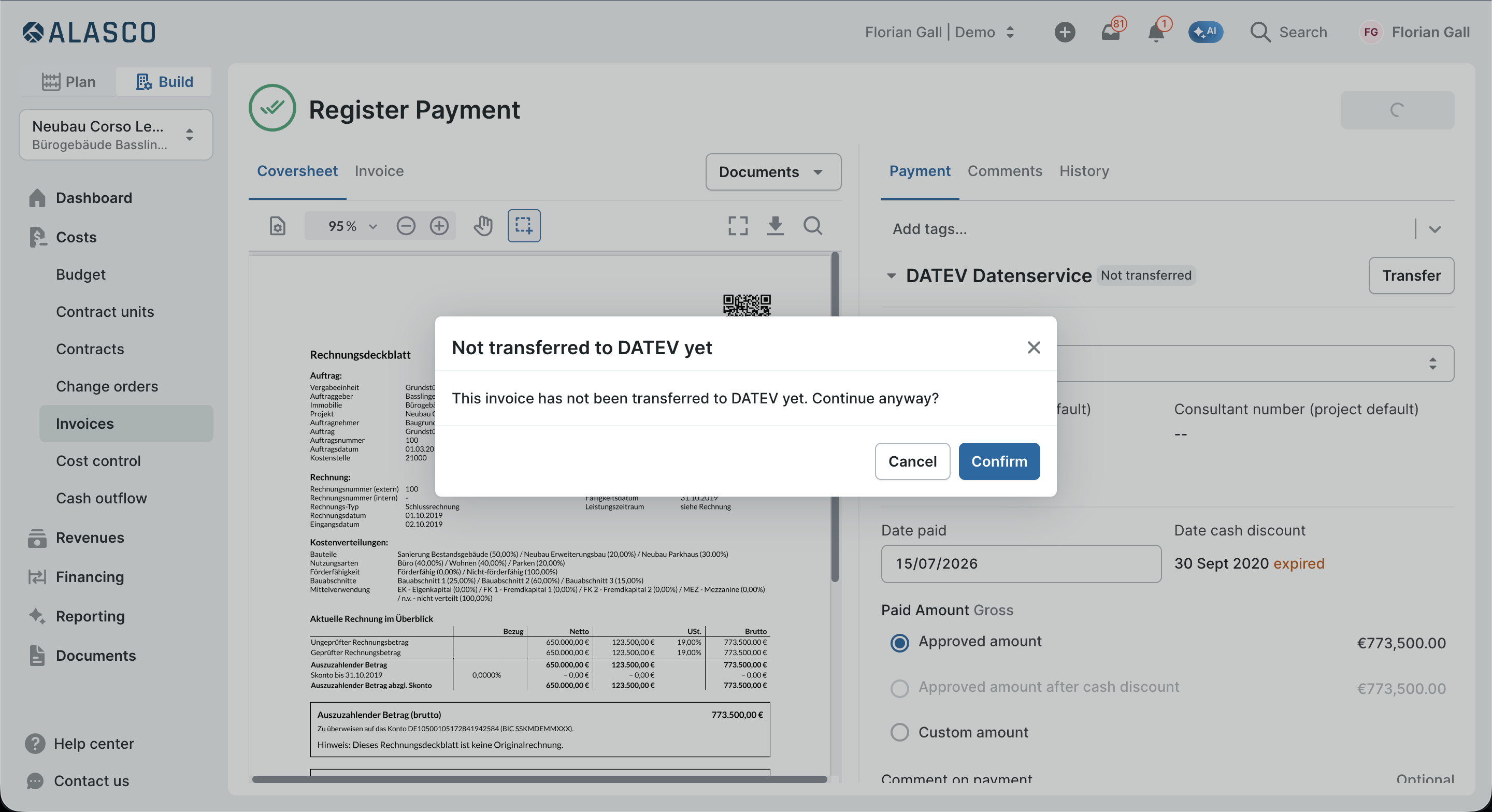Screen dimensions: 1492x812
Task: Click the DATEV Transfer button
Action: click(1411, 275)
